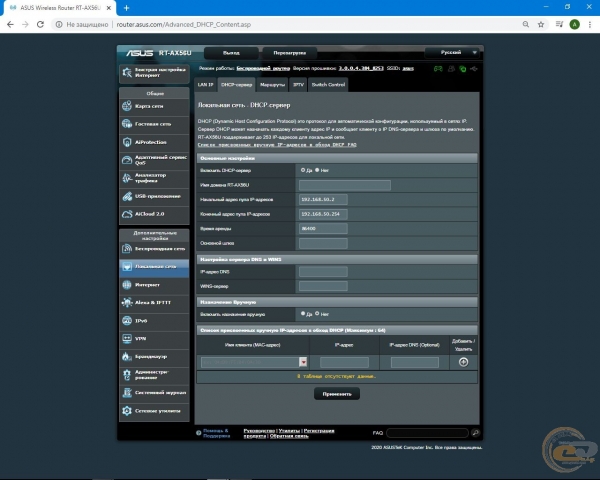This screenshot has width=600, height=480.
Task: Open the manually assigned IP FAQ link
Action: click(x=277, y=145)
